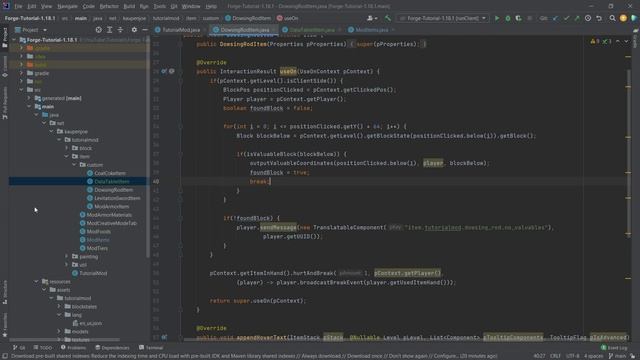This screenshot has width=640, height=360.
Task: Open the Event Log
Action: [614, 348]
